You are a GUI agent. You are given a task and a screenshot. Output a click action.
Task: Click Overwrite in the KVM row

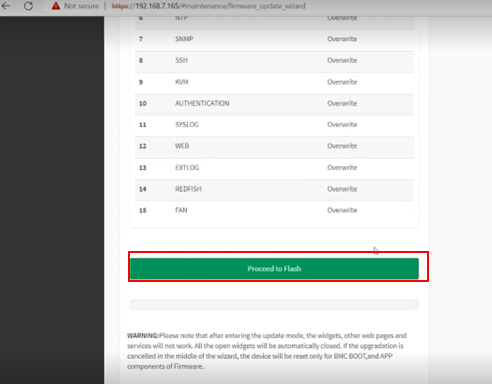tap(342, 82)
